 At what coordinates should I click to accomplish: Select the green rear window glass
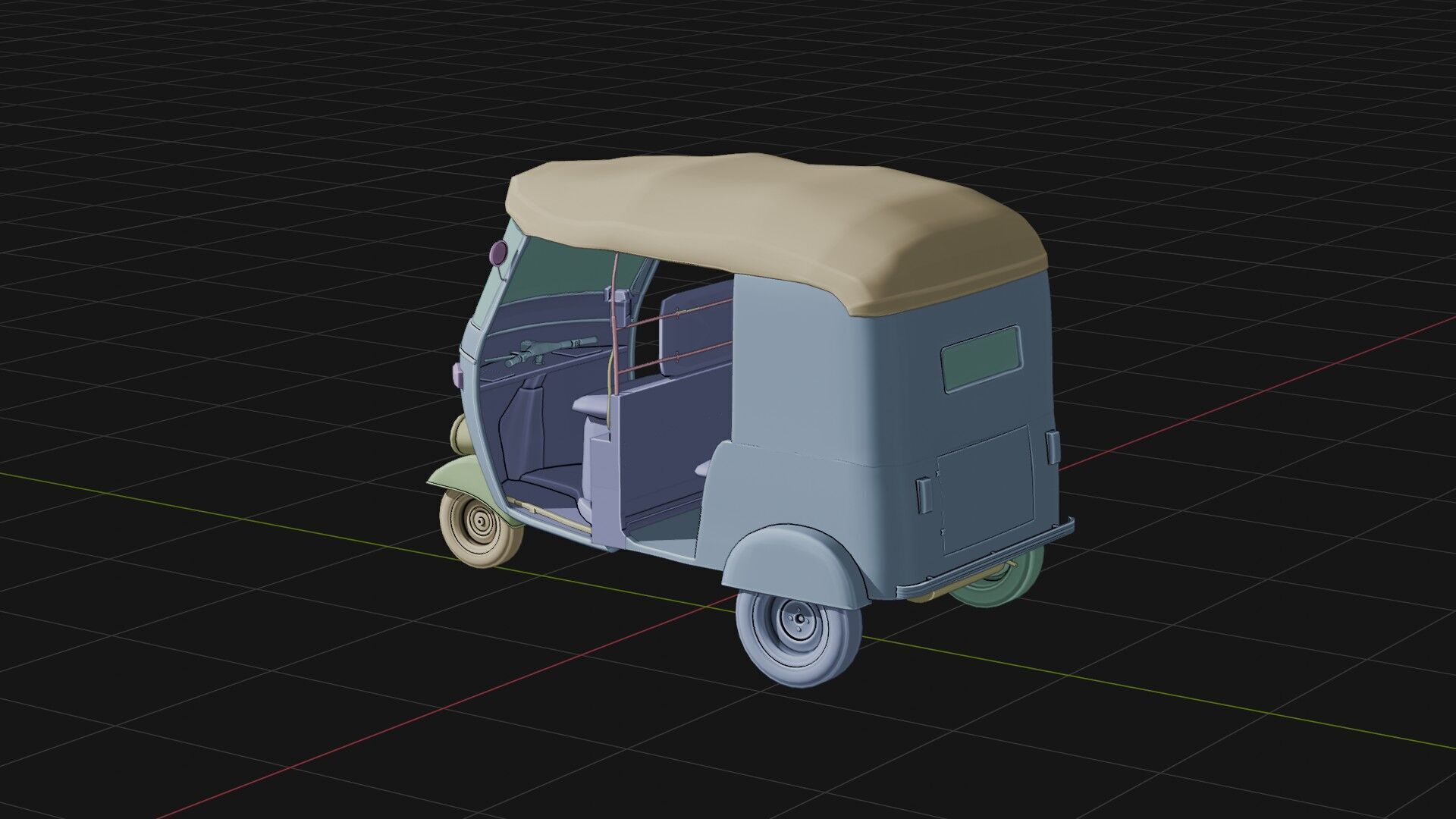981,359
